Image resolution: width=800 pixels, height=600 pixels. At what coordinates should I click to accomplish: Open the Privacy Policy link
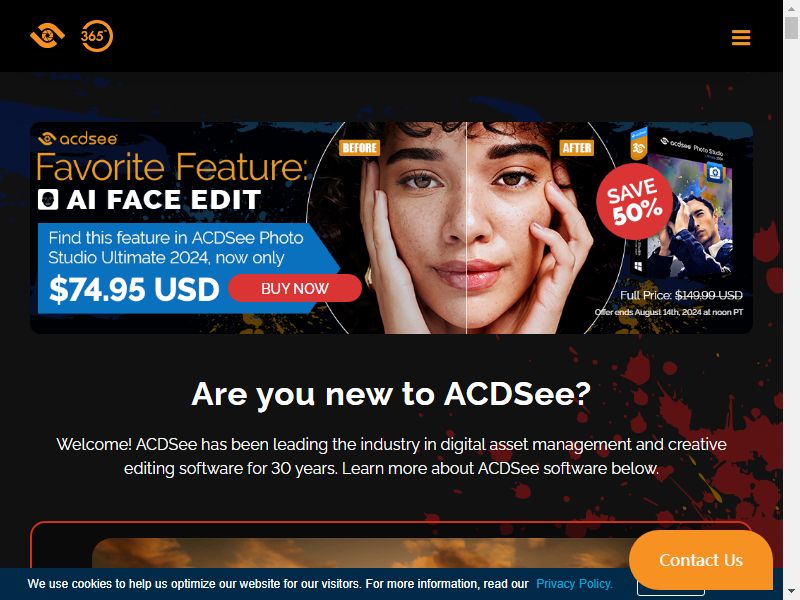point(574,584)
